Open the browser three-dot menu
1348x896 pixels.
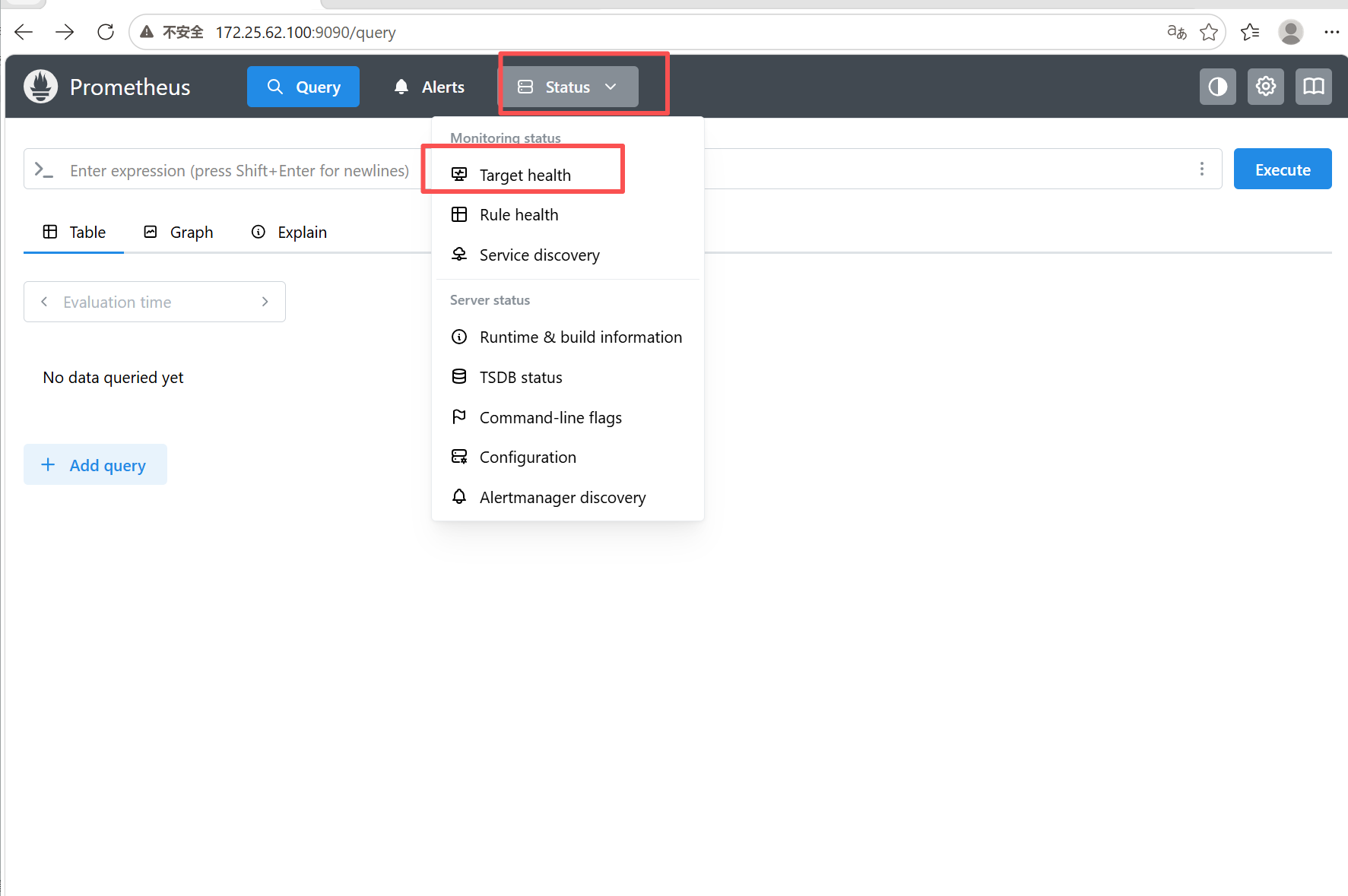click(x=1331, y=32)
